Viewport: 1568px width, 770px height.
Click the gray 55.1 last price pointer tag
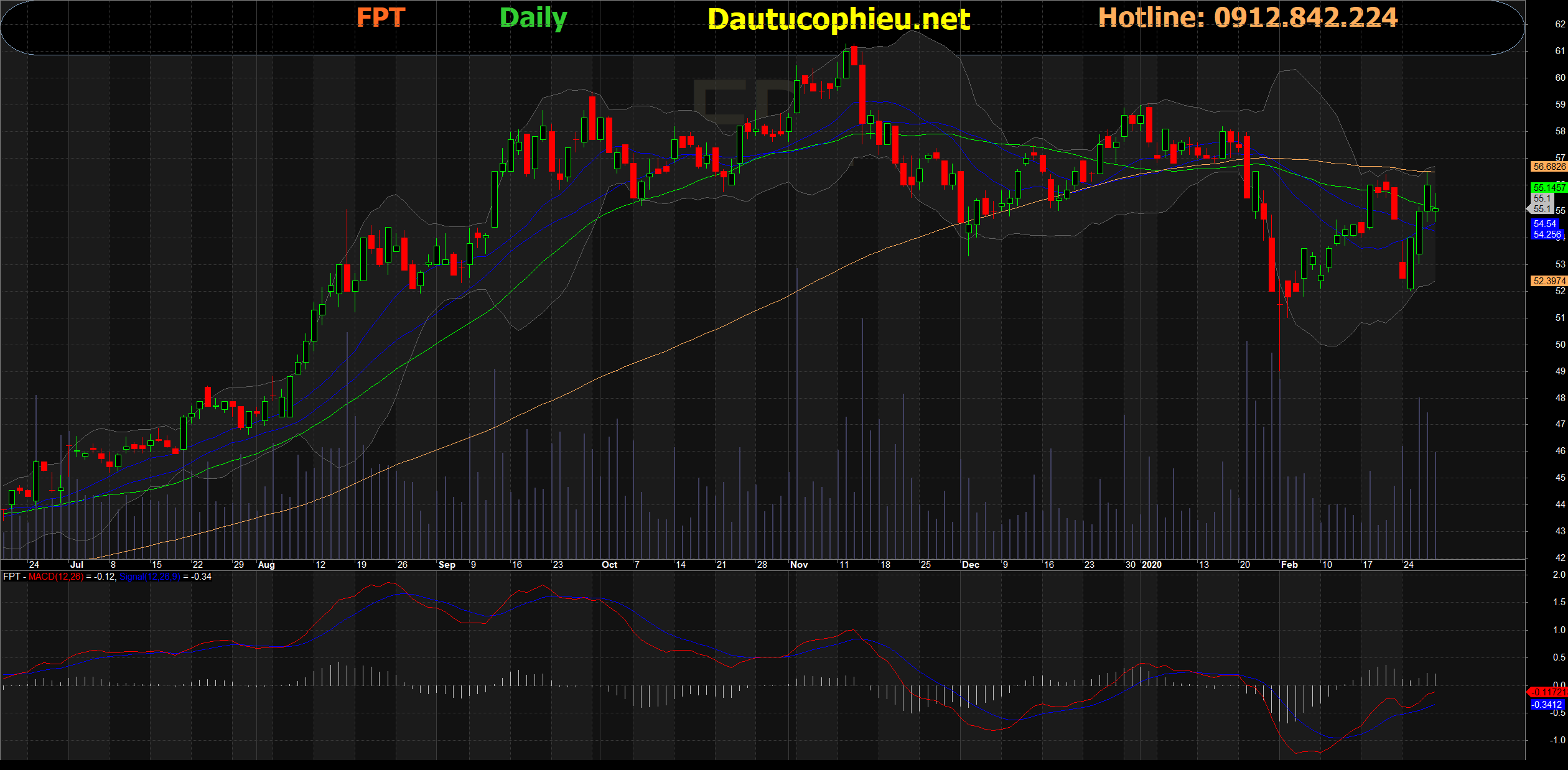[x=1541, y=209]
